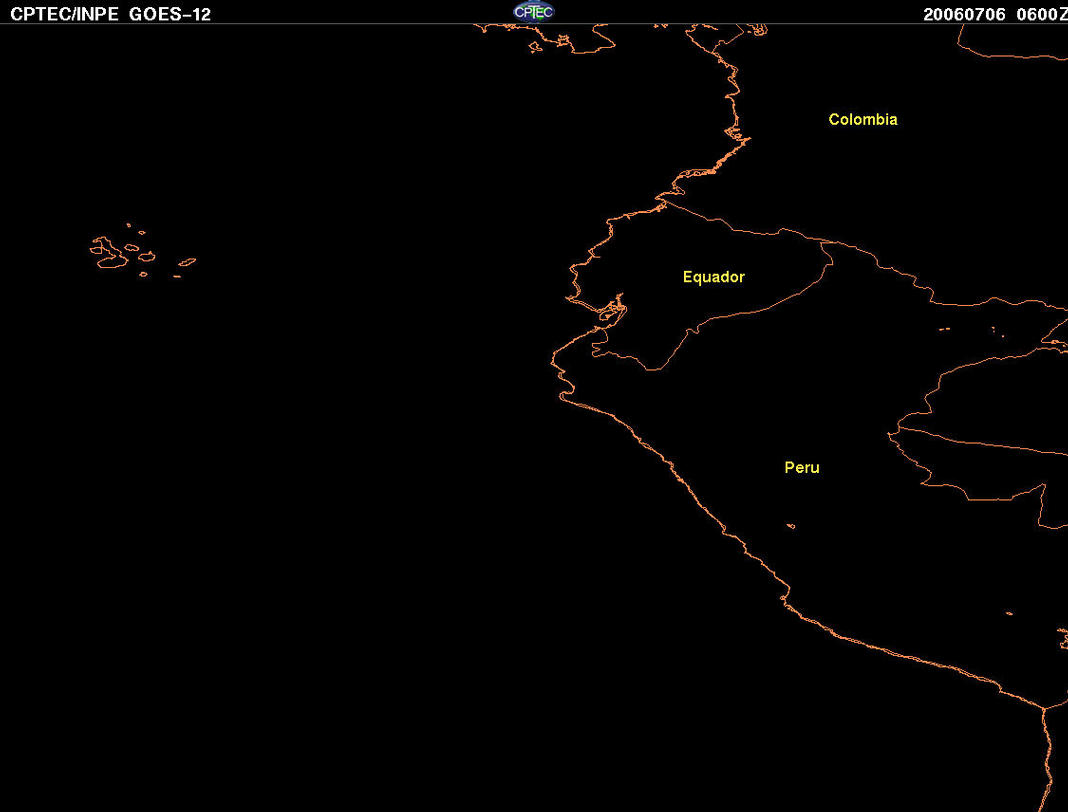Click the '20060706 0600Z' timestamp
This screenshot has width=1068, height=812.
995,14
